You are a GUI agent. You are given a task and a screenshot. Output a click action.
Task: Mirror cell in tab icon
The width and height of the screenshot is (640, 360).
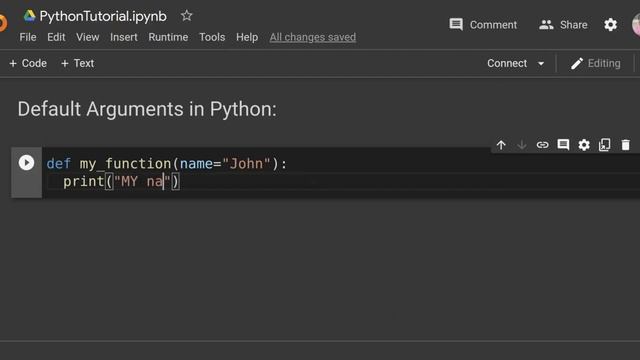pos(604,145)
